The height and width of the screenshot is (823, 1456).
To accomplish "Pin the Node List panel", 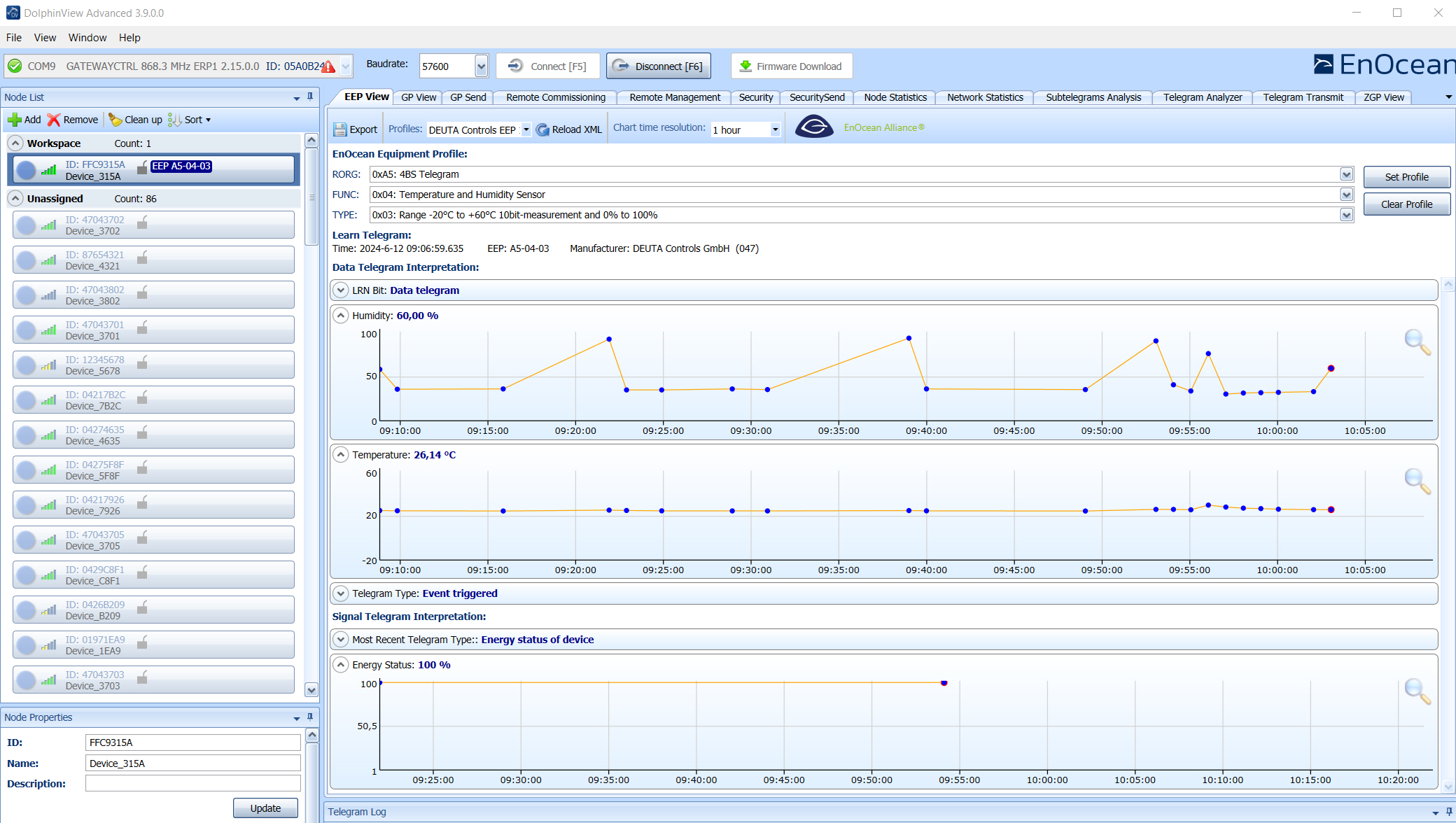I will pyautogui.click(x=310, y=97).
